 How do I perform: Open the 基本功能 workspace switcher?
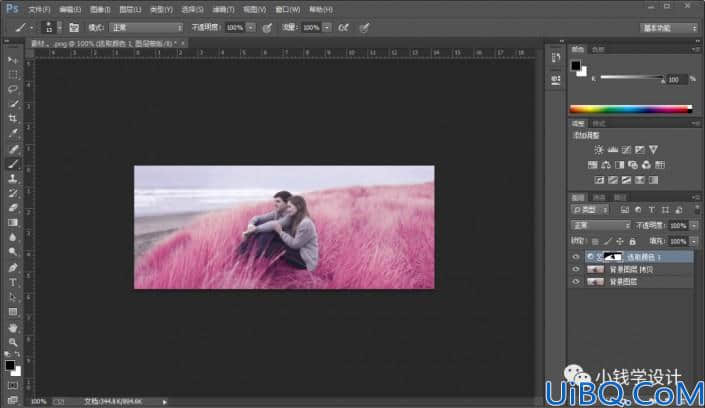(x=669, y=28)
